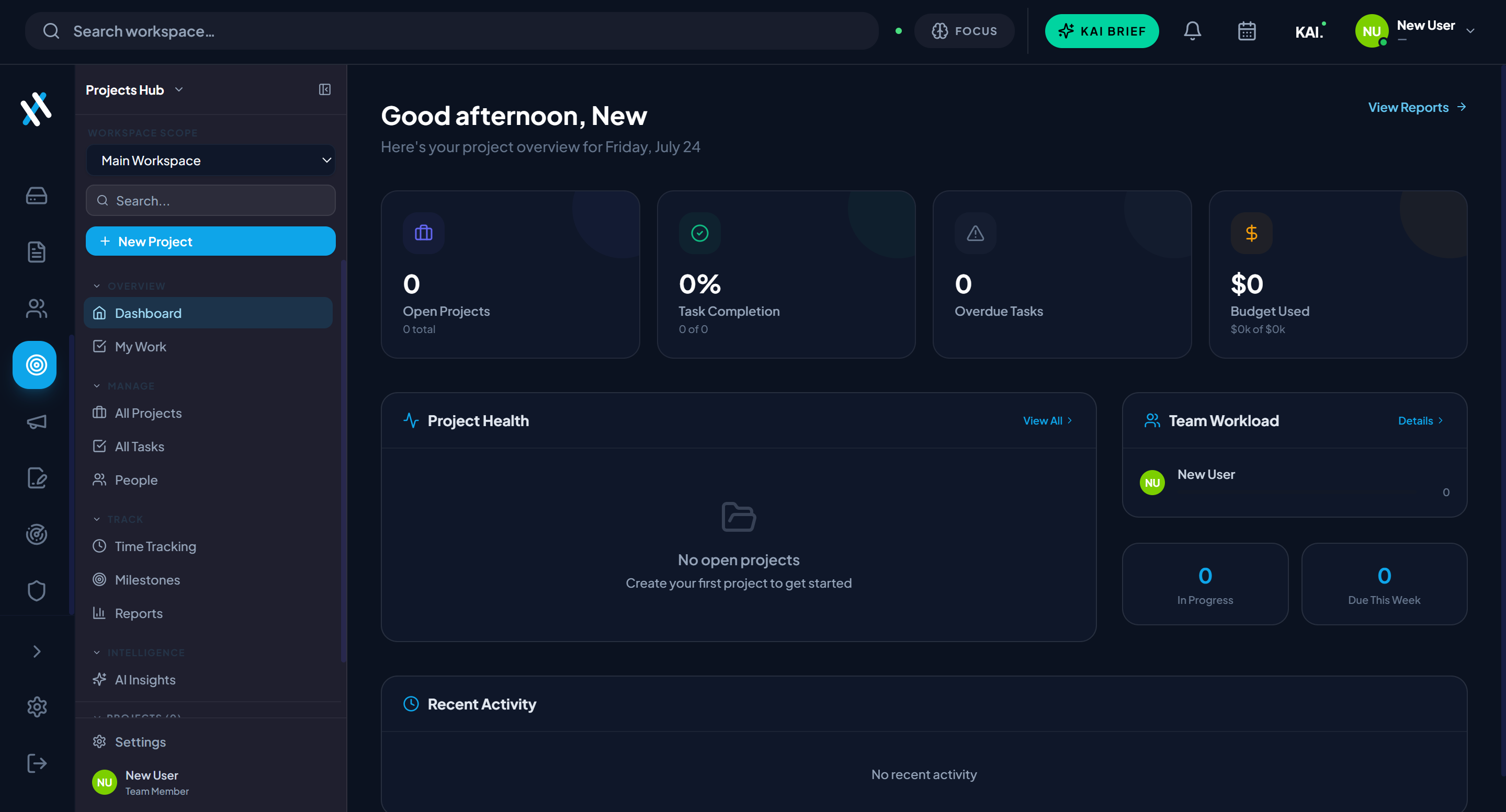1506x812 pixels.
Task: Select the active projects target icon in left rail
Action: (x=35, y=365)
